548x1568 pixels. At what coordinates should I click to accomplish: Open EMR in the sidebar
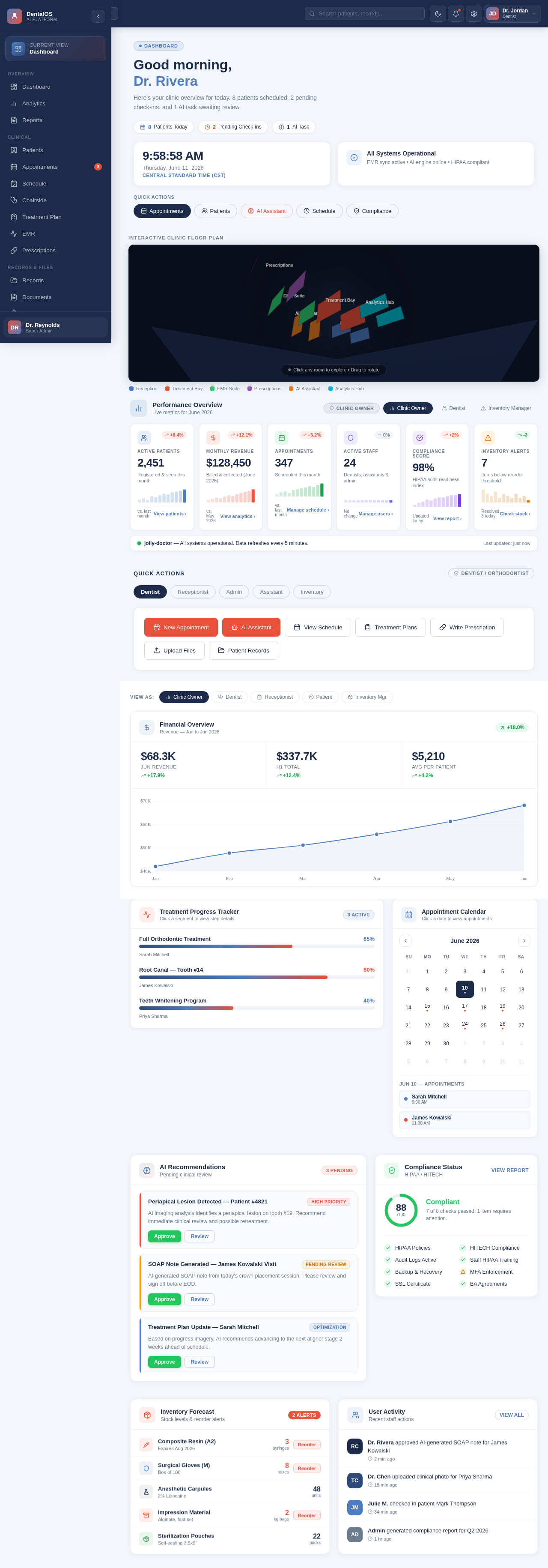point(55,234)
